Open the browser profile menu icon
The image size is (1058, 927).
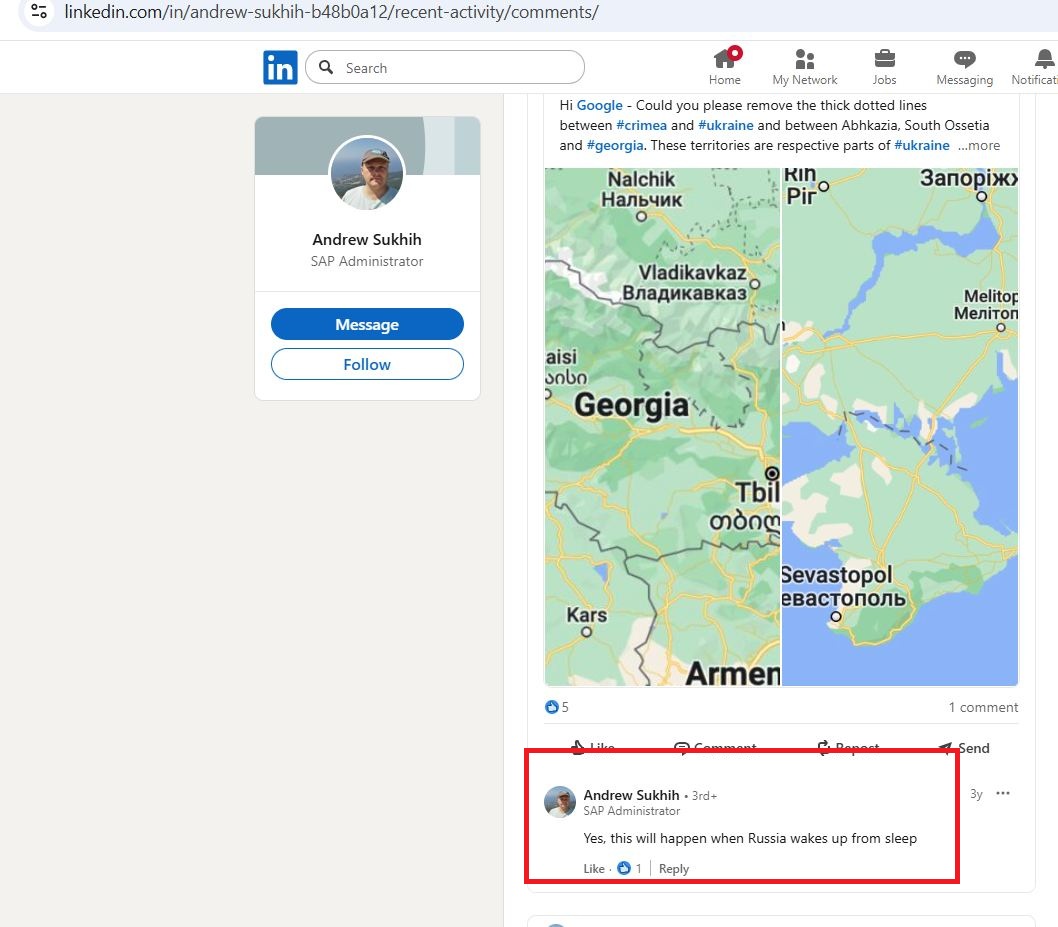point(38,12)
